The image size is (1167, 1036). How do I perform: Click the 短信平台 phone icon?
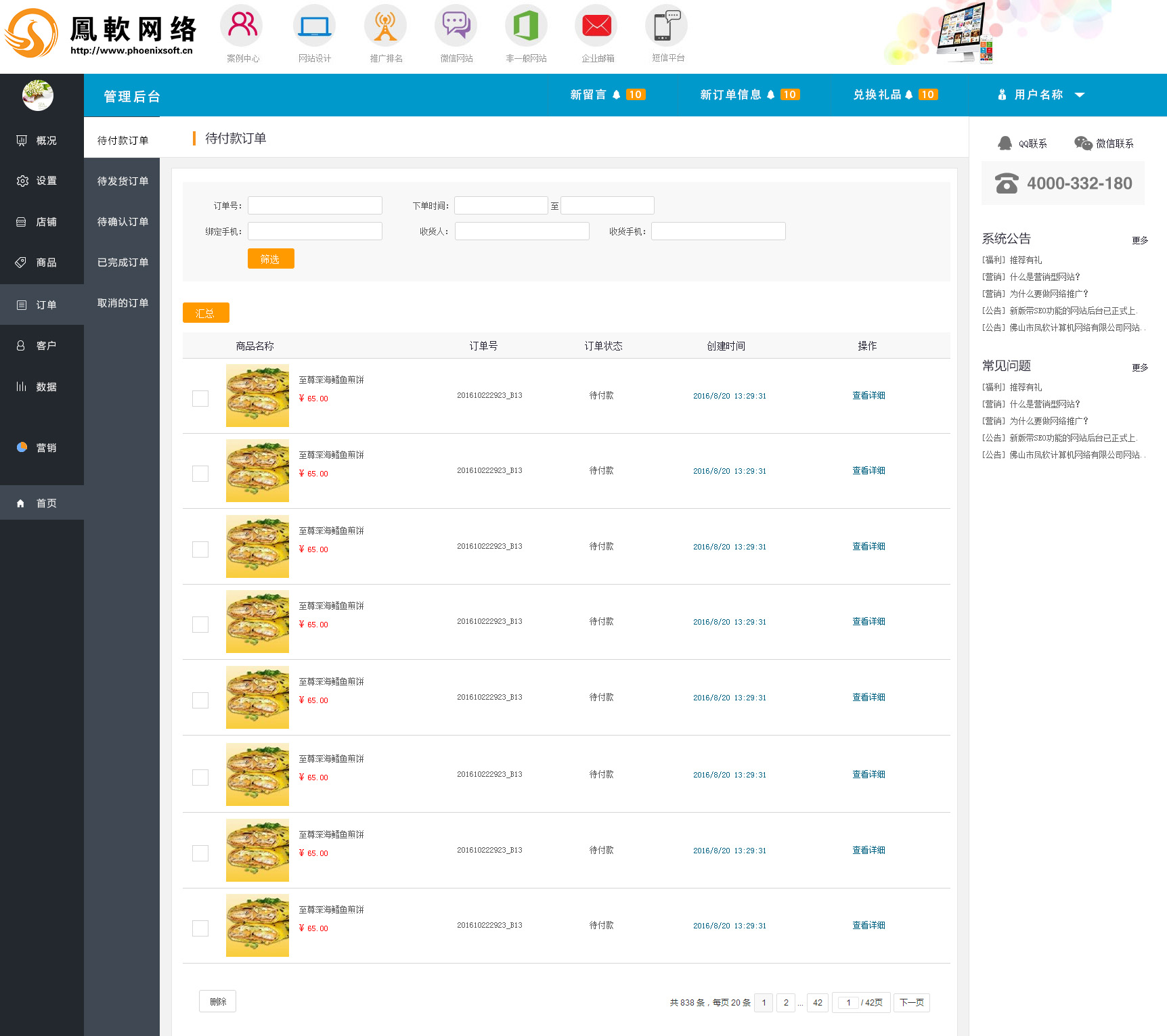click(667, 26)
